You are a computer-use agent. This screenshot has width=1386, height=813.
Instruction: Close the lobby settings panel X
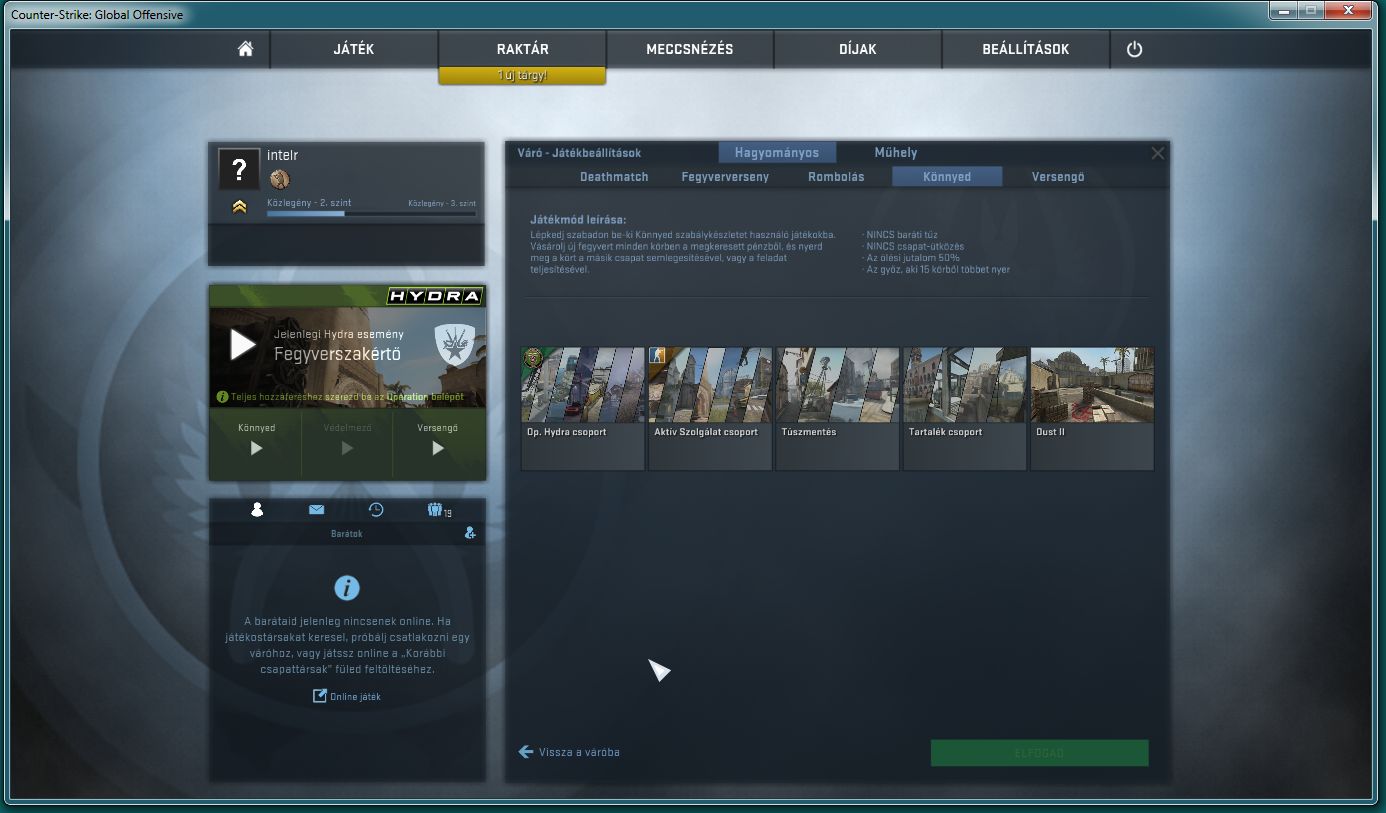tap(1158, 153)
